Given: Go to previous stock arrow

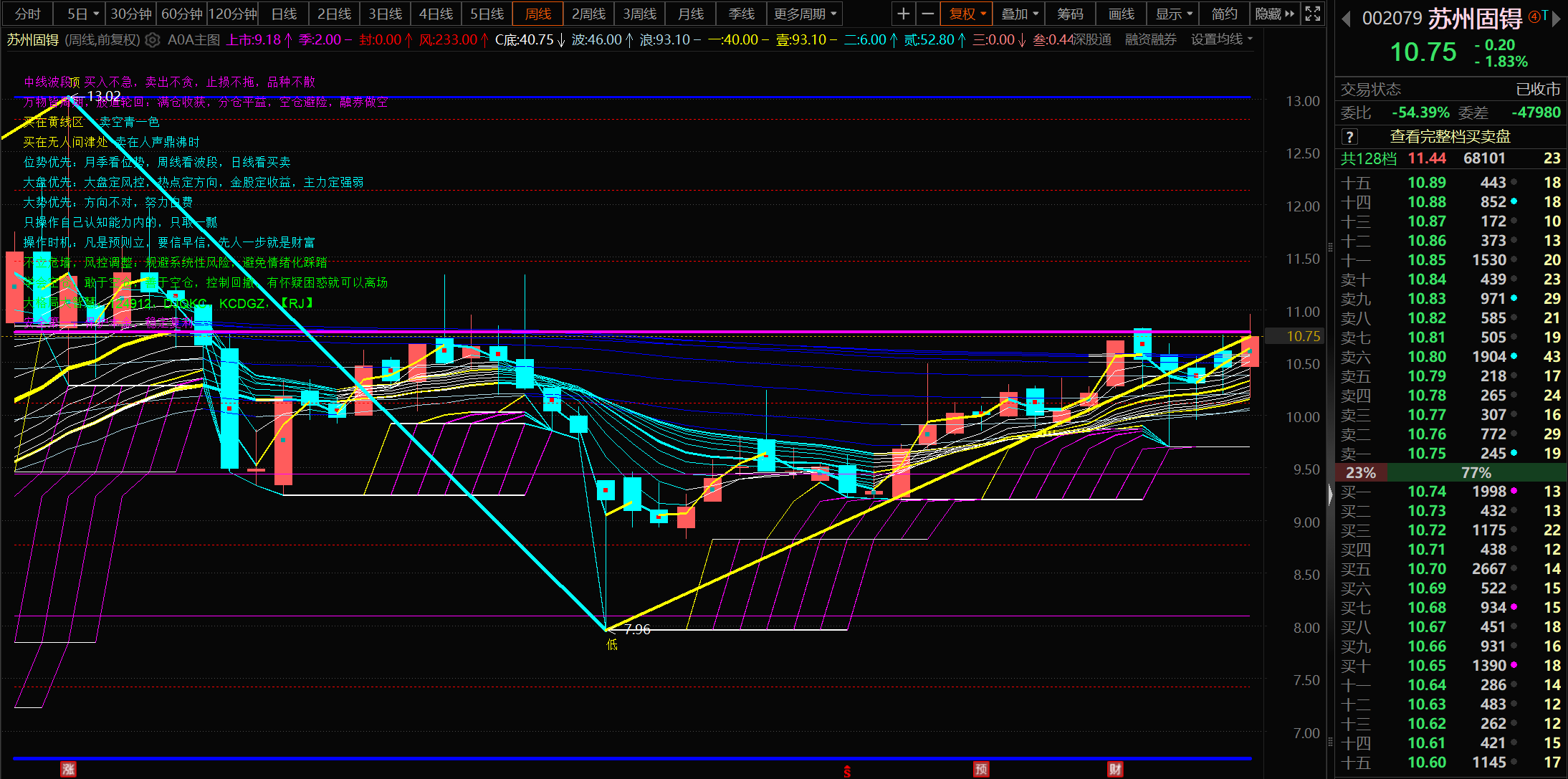Looking at the screenshot, I should pyautogui.click(x=1345, y=19).
